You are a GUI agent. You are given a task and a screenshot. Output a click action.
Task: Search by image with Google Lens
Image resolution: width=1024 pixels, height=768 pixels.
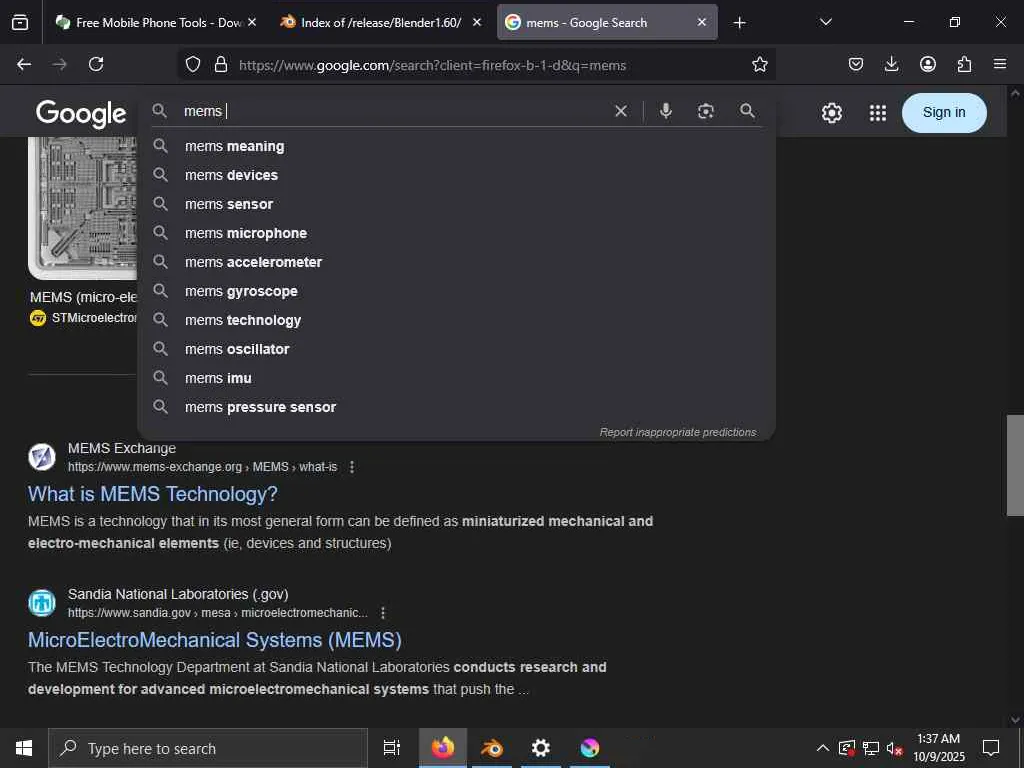click(705, 111)
